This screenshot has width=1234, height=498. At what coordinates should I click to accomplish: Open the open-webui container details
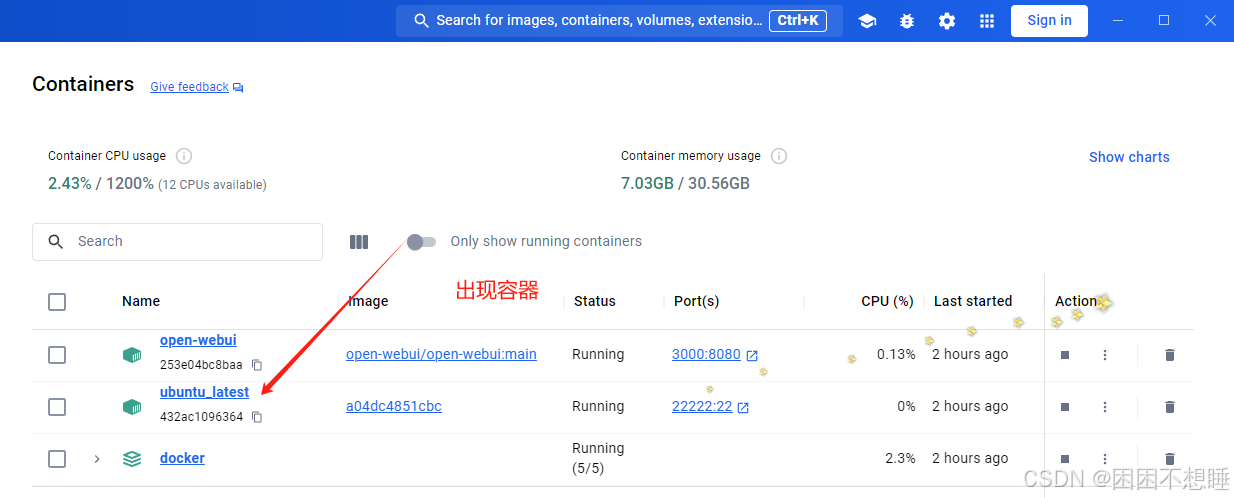pyautogui.click(x=198, y=340)
